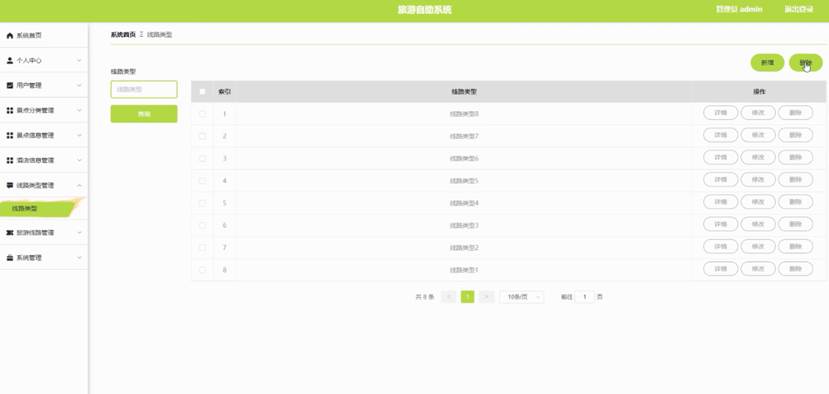Check the box for row index 5
829x394 pixels.
202,203
